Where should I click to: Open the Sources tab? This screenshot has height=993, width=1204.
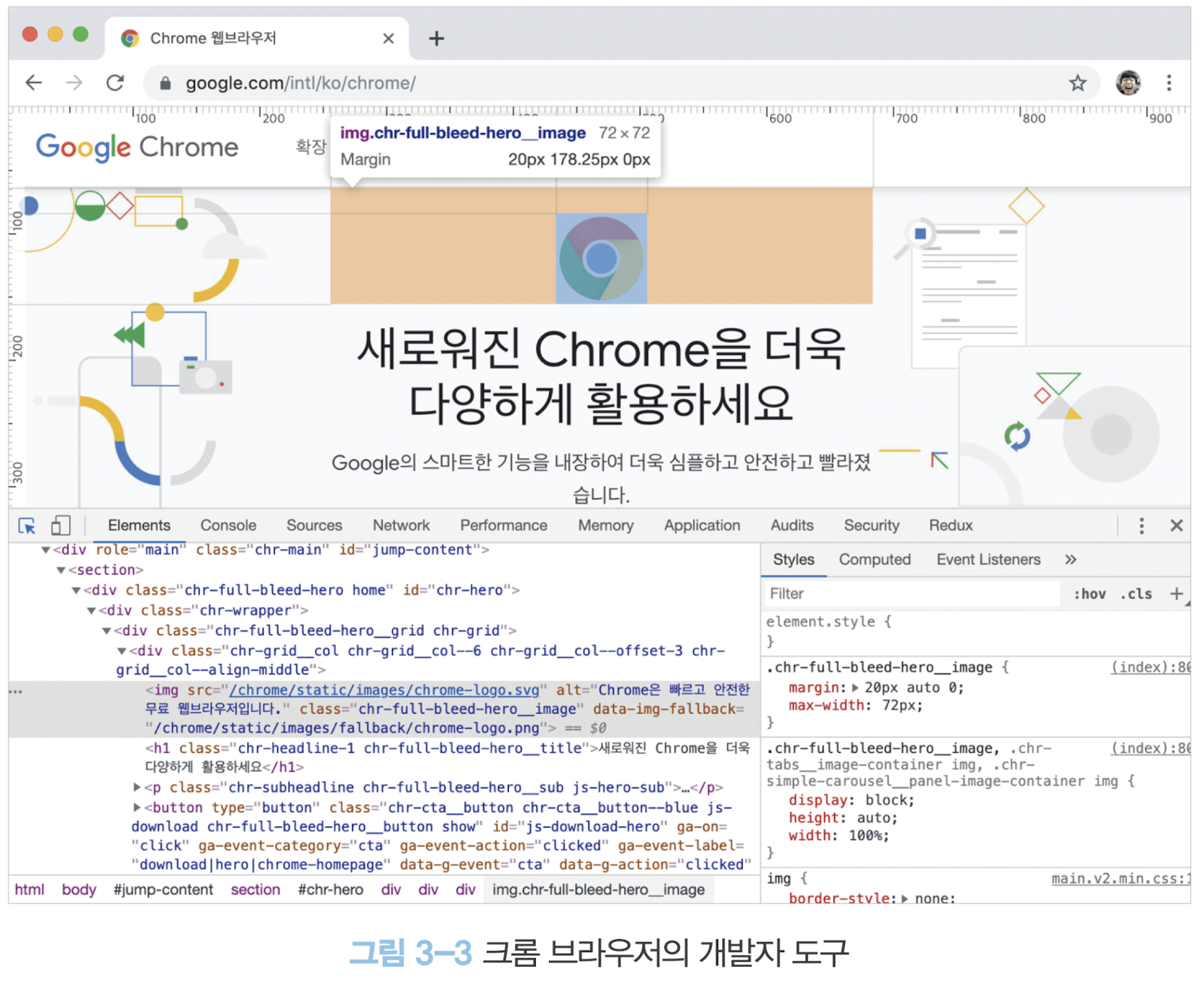pyautogui.click(x=314, y=526)
